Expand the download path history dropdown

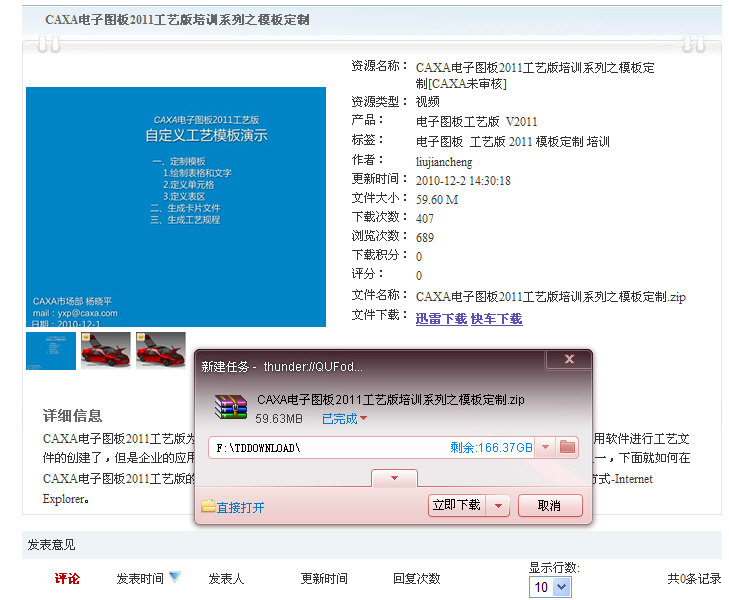[x=545, y=447]
